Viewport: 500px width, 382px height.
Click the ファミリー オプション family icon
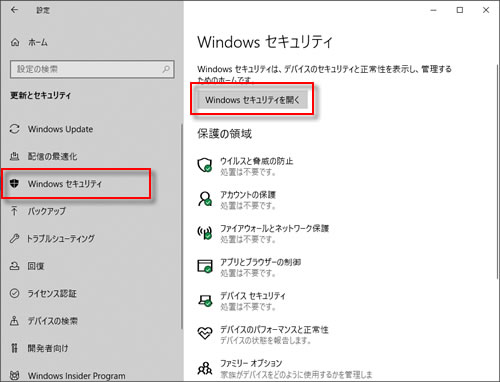pyautogui.click(x=205, y=368)
